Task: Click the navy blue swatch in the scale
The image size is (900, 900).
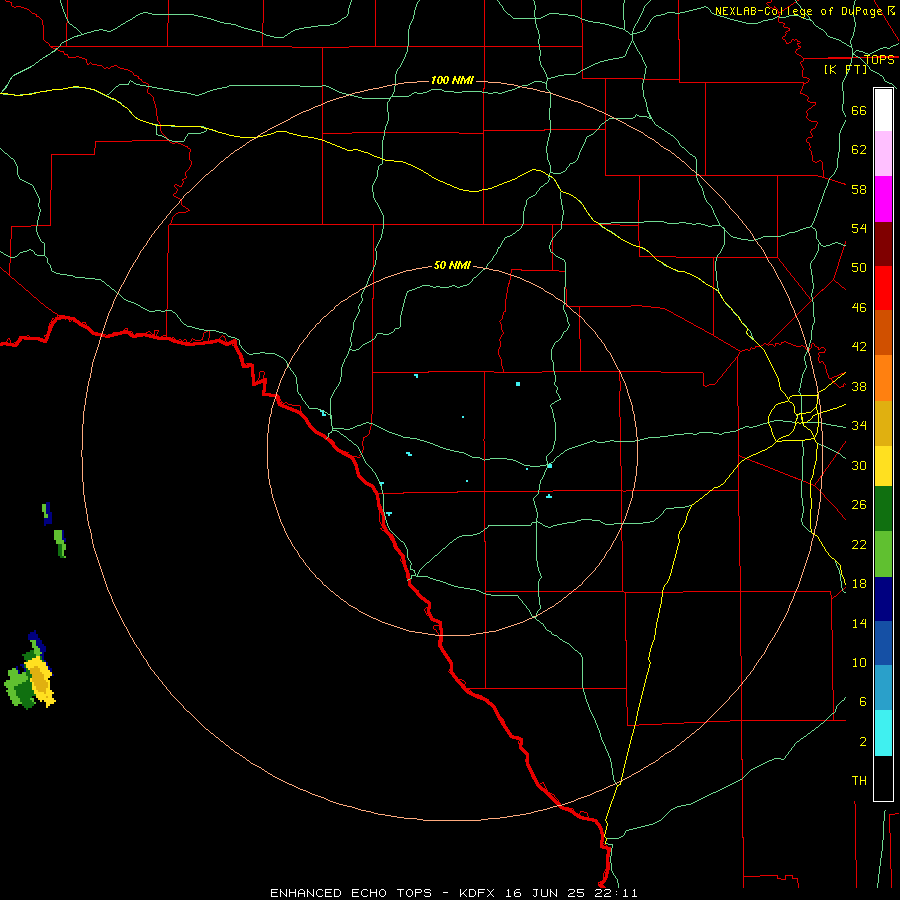Action: point(883,599)
